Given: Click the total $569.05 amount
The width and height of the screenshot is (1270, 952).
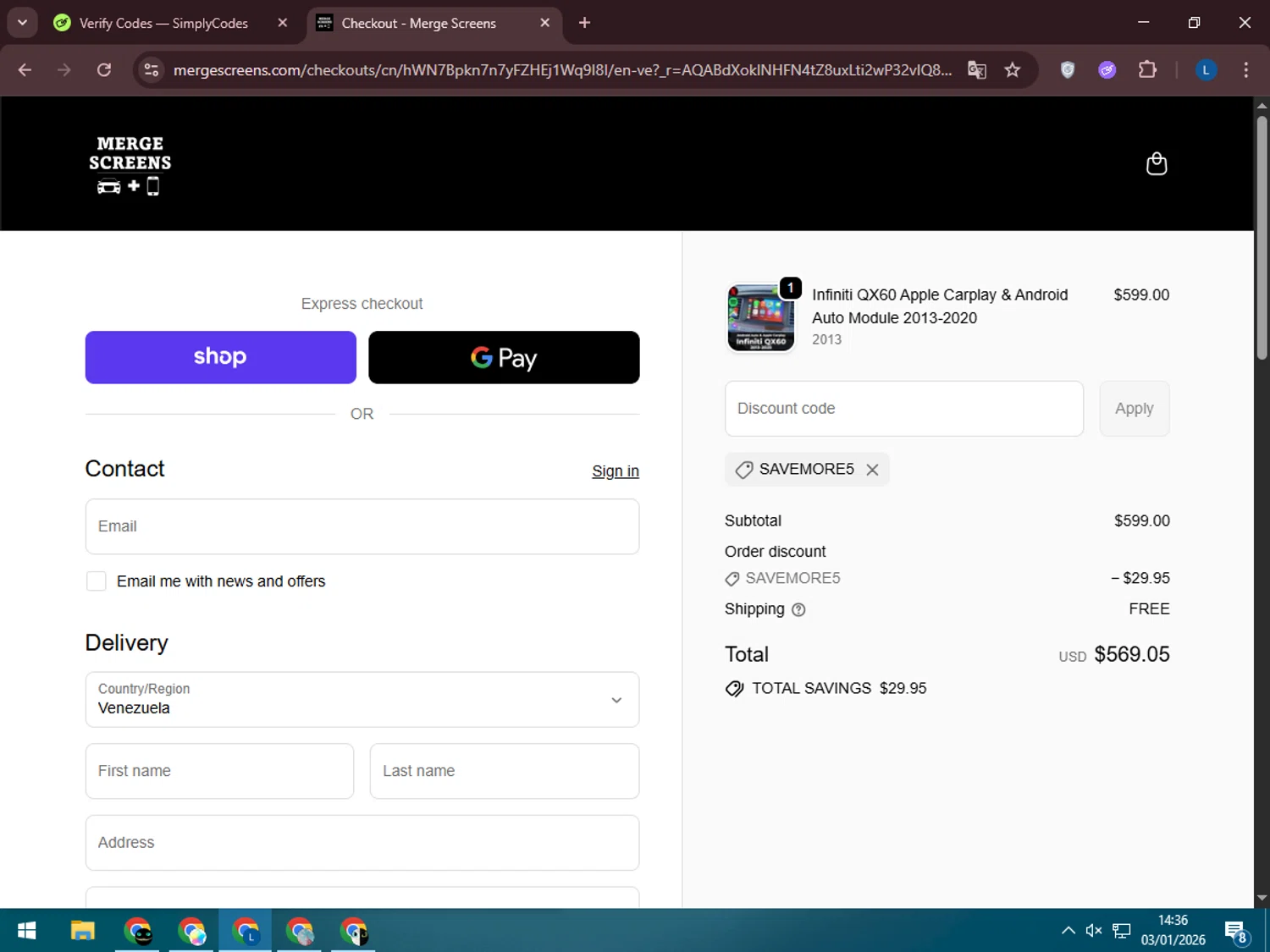Looking at the screenshot, I should (1132, 654).
